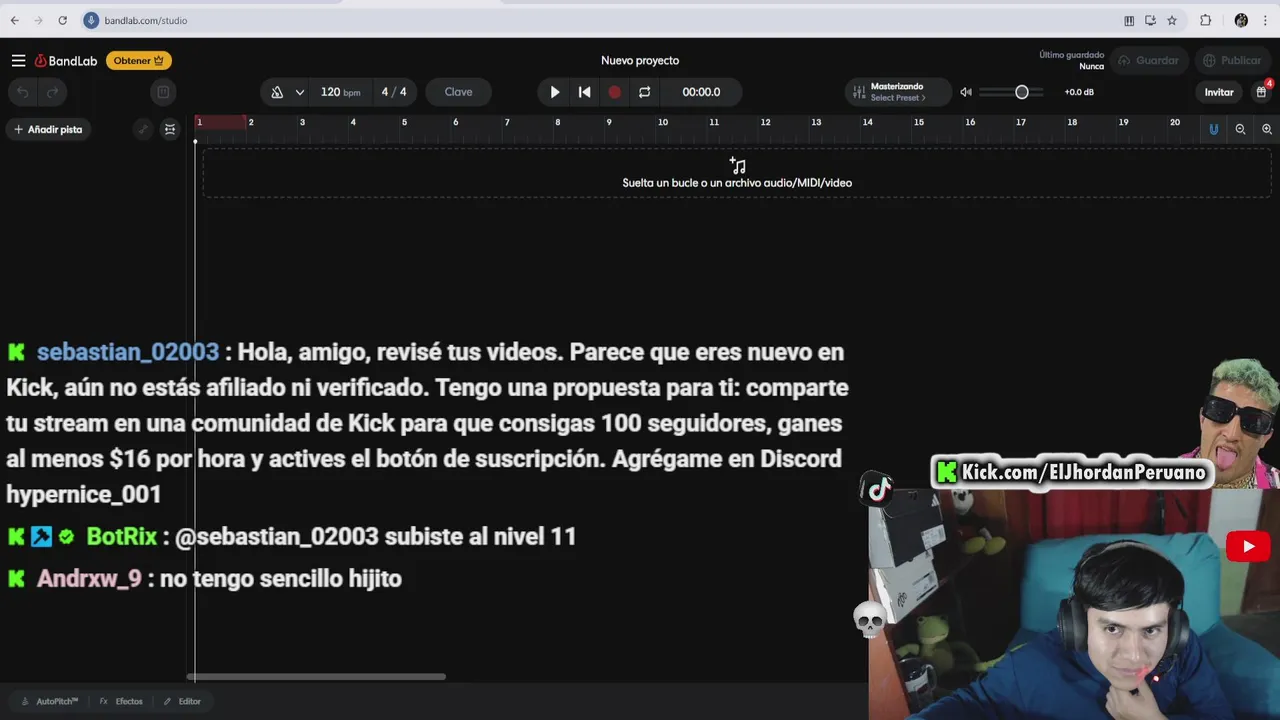The height and width of the screenshot is (720, 1280).
Task: Open the AutoPitch panel tab
Action: coord(49,701)
